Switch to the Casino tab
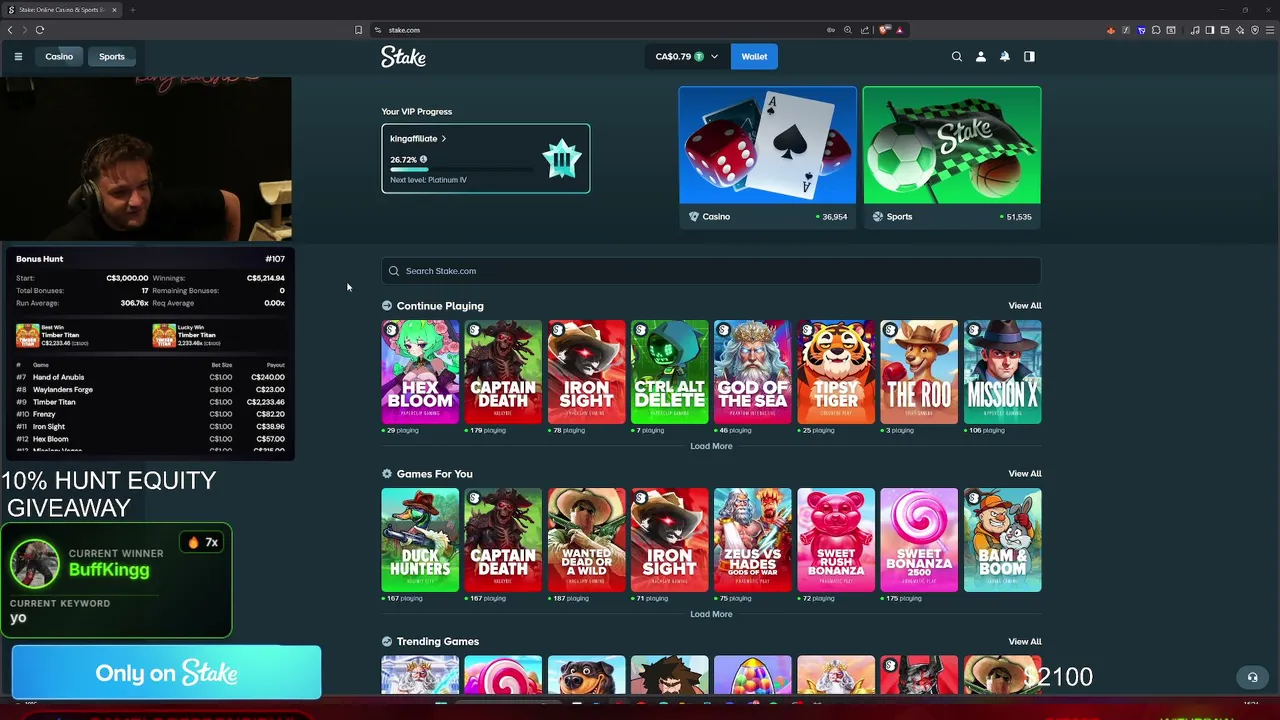The image size is (1280, 720). [59, 57]
